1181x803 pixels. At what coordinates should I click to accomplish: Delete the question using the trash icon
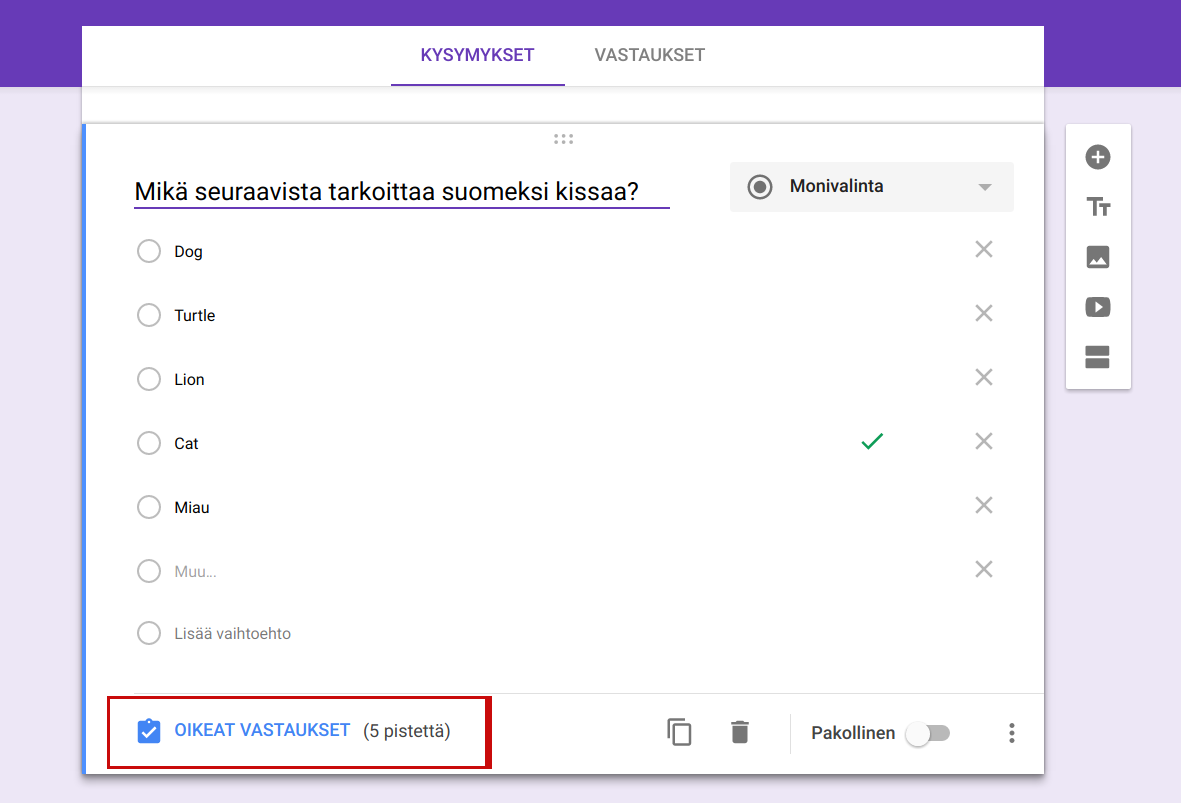[x=739, y=732]
